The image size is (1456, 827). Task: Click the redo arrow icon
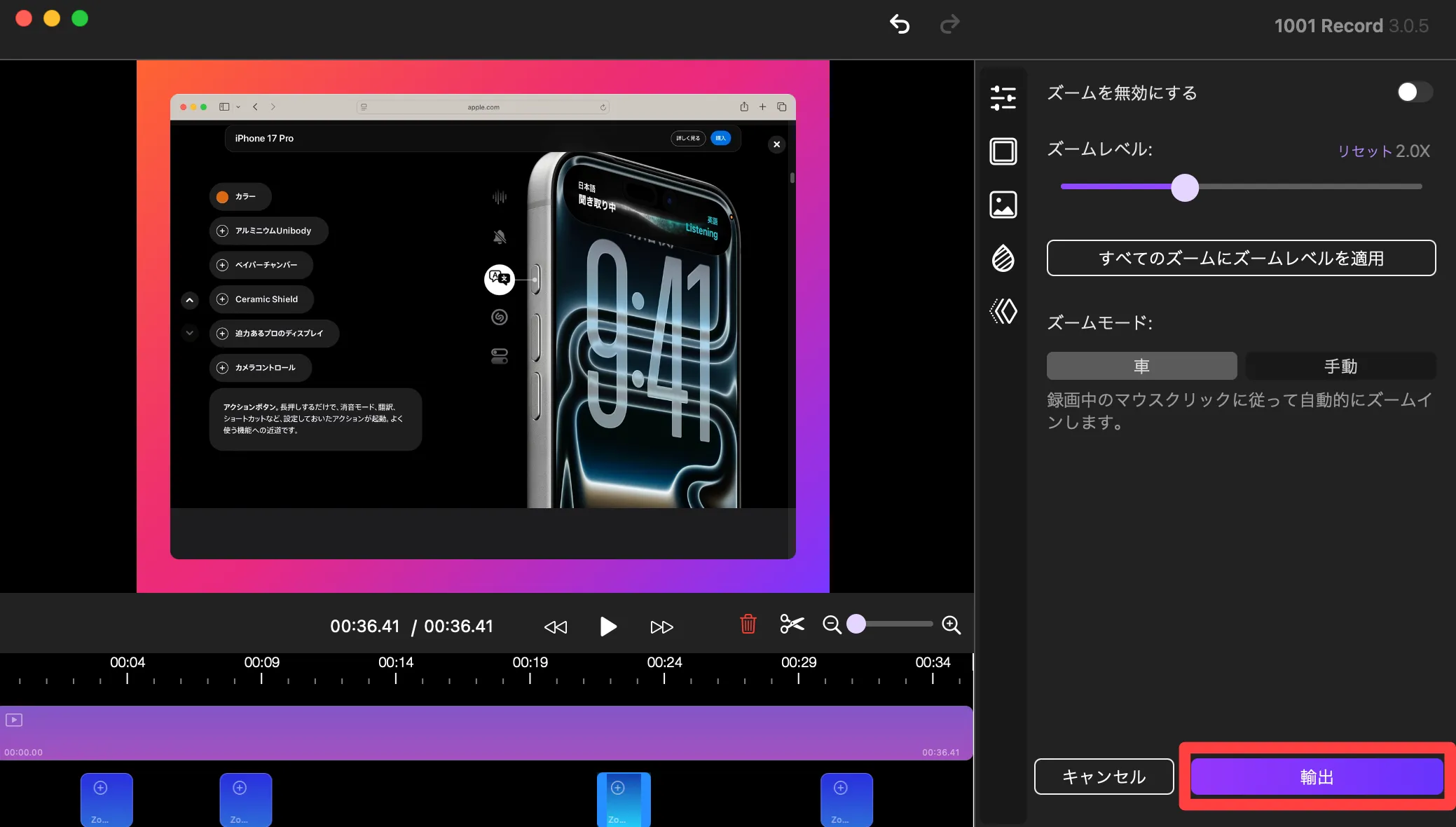click(x=949, y=25)
